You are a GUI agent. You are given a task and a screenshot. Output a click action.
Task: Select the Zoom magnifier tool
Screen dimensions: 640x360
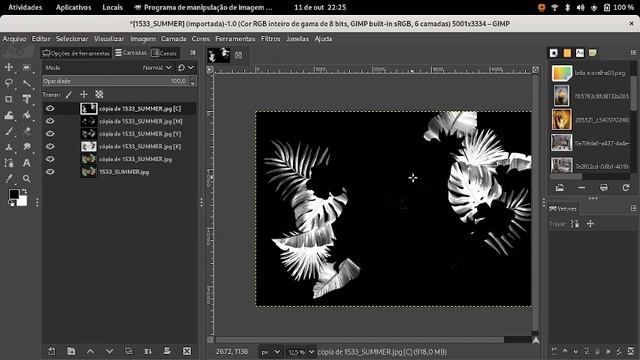pyautogui.click(x=27, y=179)
